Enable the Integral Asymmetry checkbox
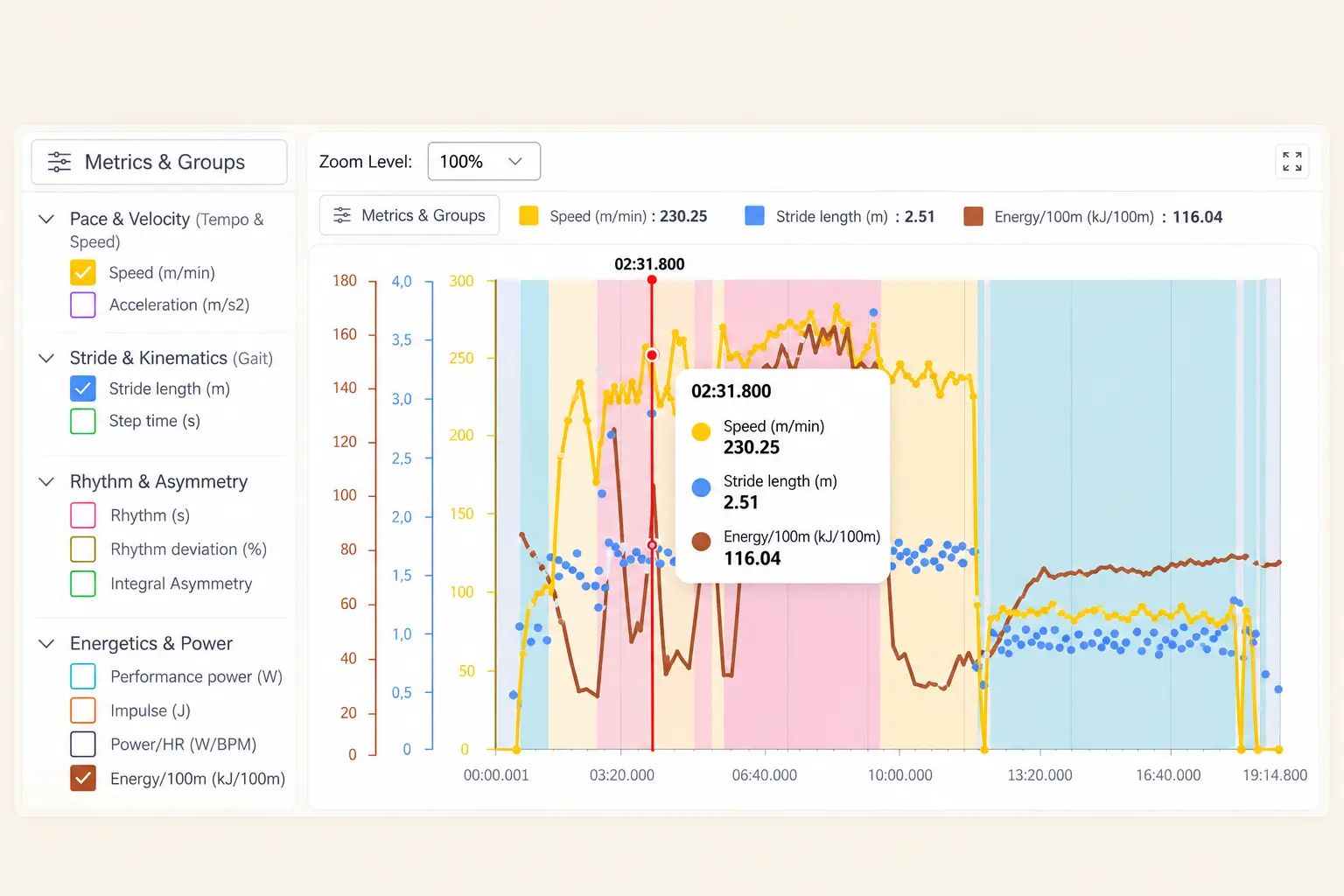 click(83, 584)
